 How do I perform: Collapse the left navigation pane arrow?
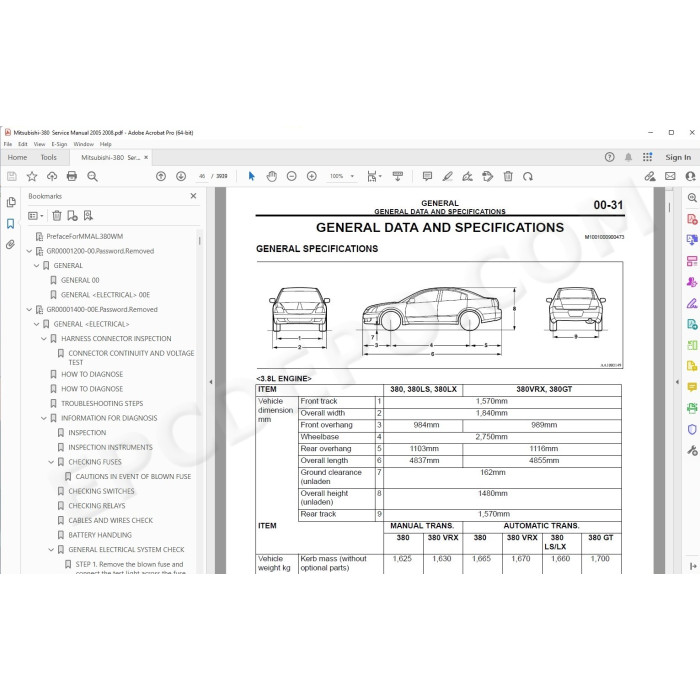(x=211, y=382)
